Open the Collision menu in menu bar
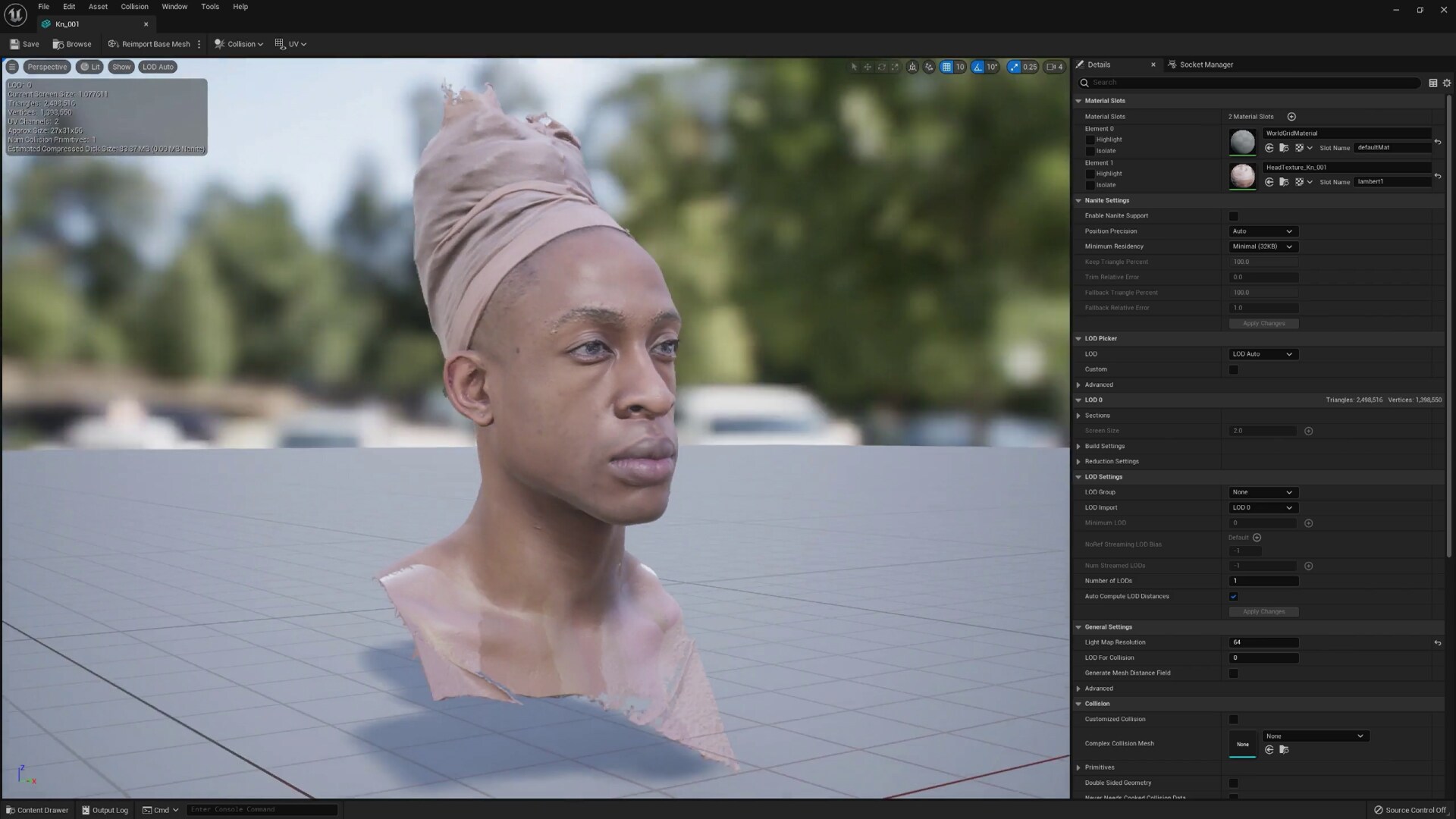The height and width of the screenshot is (819, 1456). 134,7
